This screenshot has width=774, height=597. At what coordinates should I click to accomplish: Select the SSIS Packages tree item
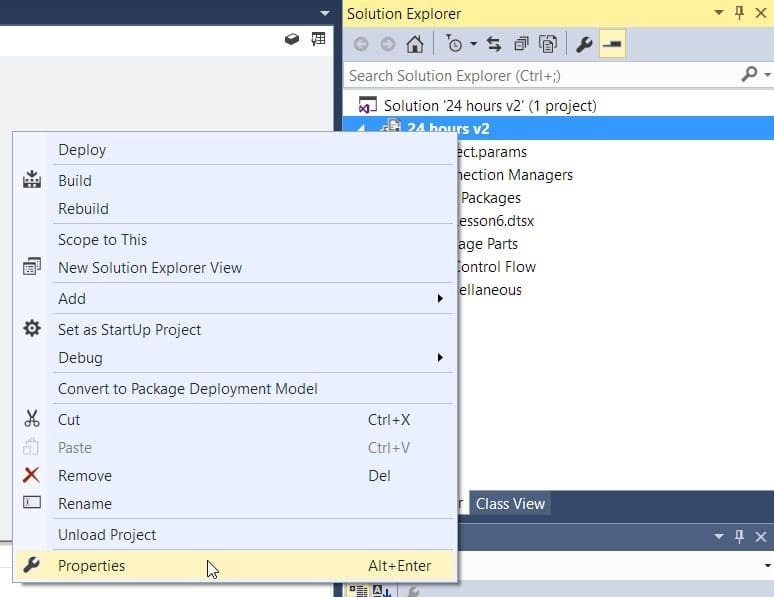[490, 198]
